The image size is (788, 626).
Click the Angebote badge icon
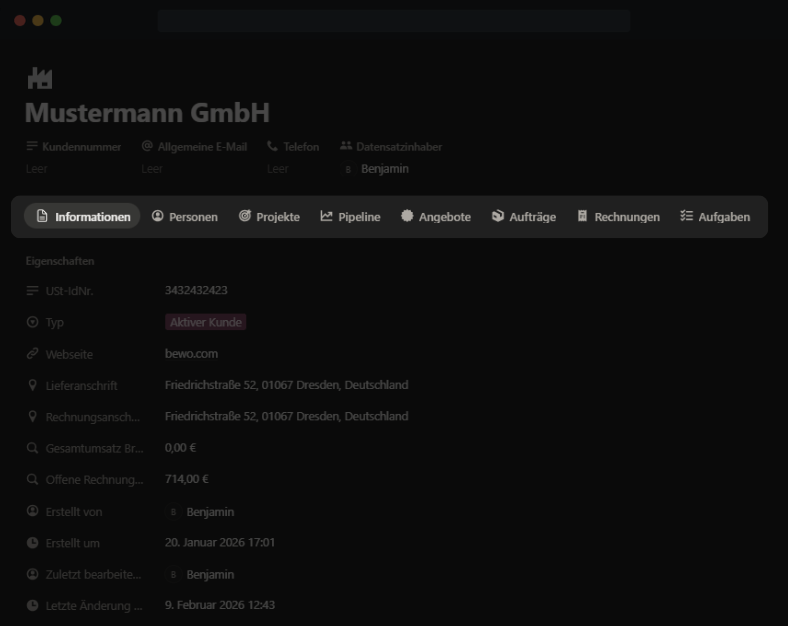tap(407, 216)
